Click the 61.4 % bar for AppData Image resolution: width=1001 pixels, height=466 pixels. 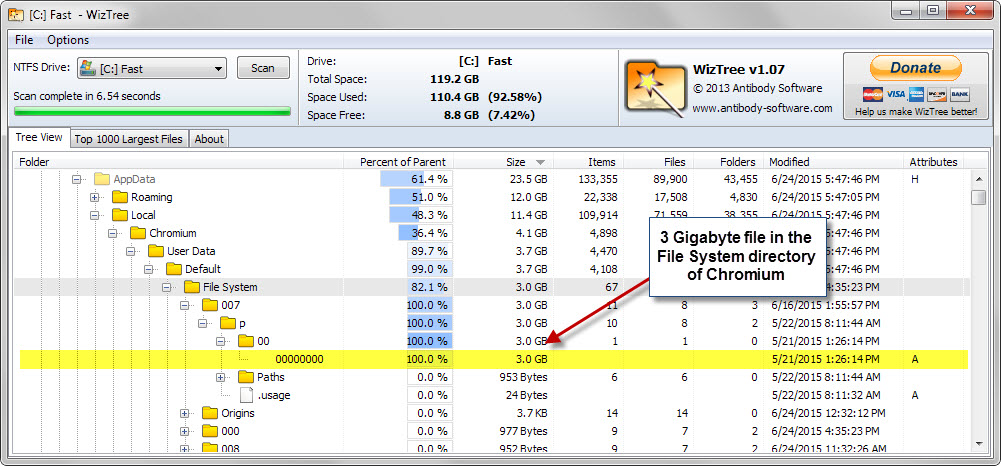pyautogui.click(x=416, y=179)
